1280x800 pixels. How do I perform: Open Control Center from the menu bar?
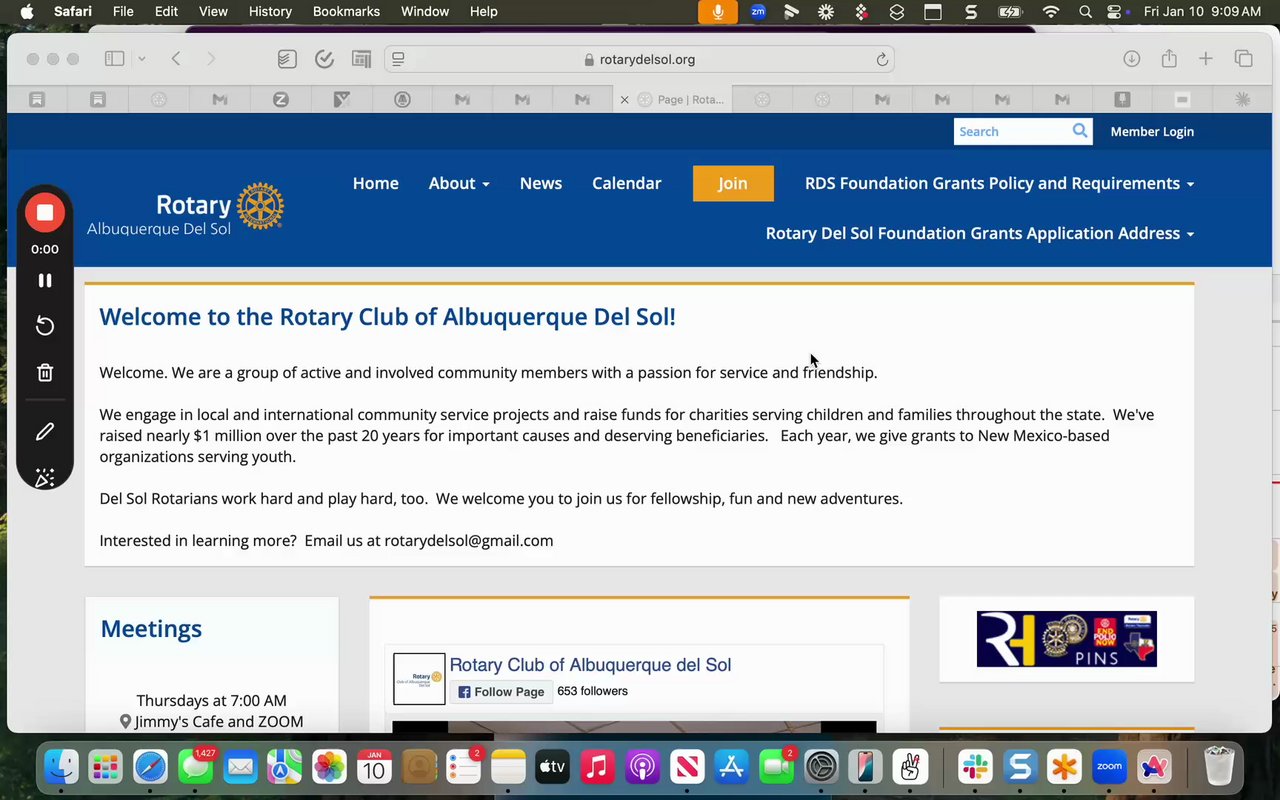point(1116,12)
